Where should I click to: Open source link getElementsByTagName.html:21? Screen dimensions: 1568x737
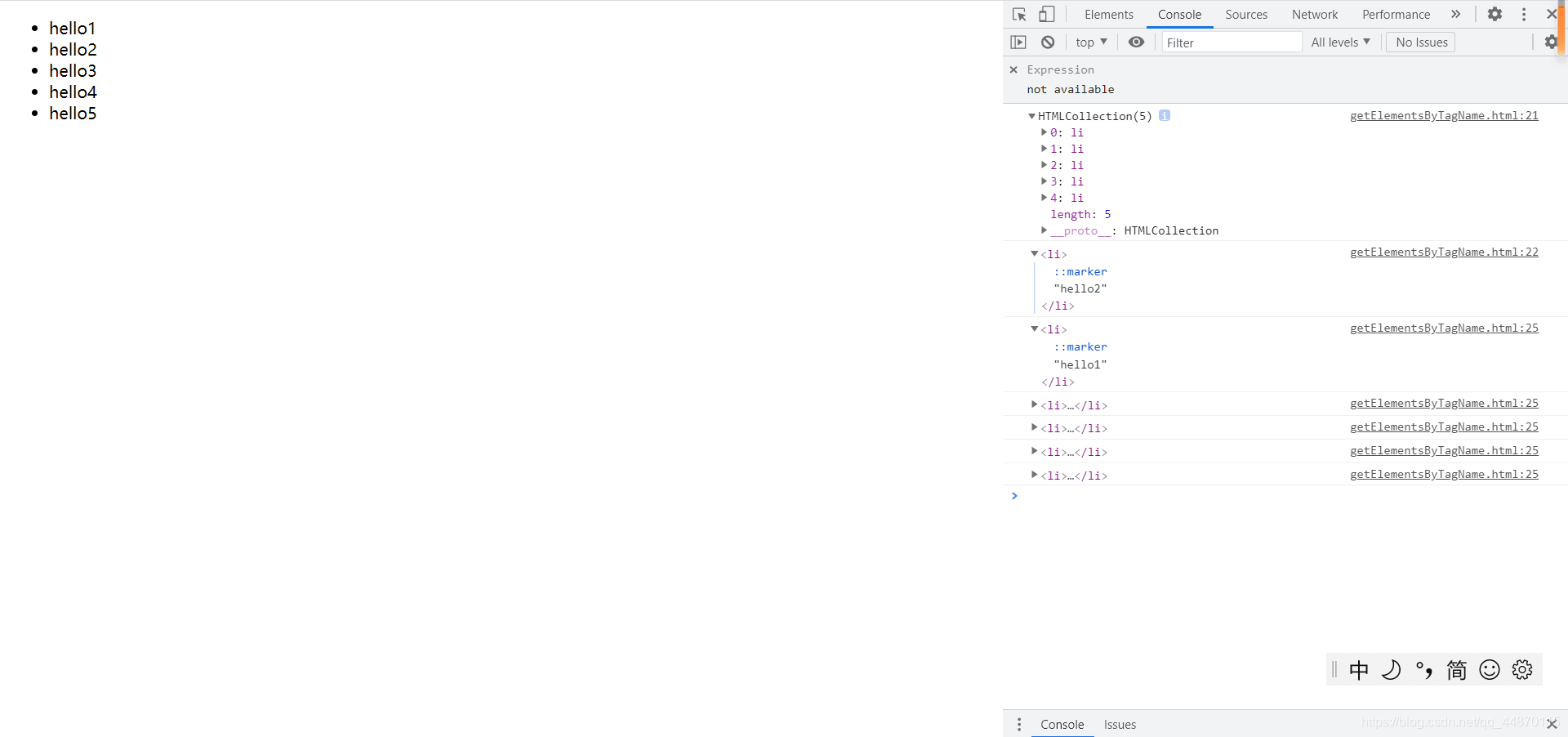point(1444,115)
